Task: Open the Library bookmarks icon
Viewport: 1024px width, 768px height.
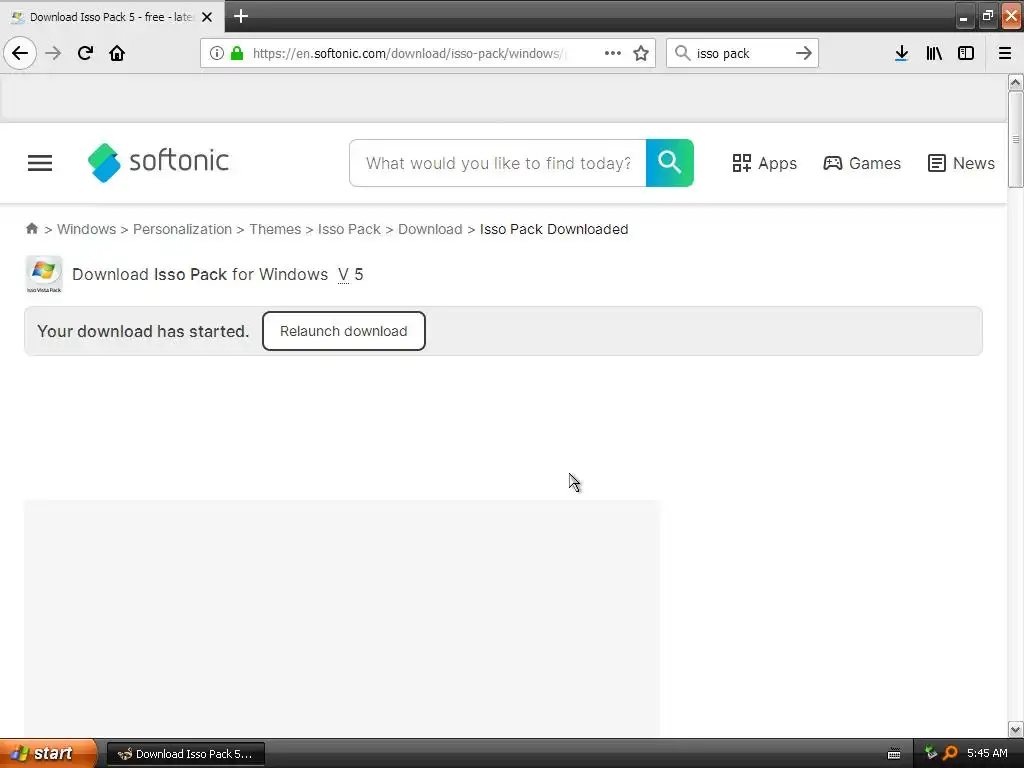Action: coord(934,53)
